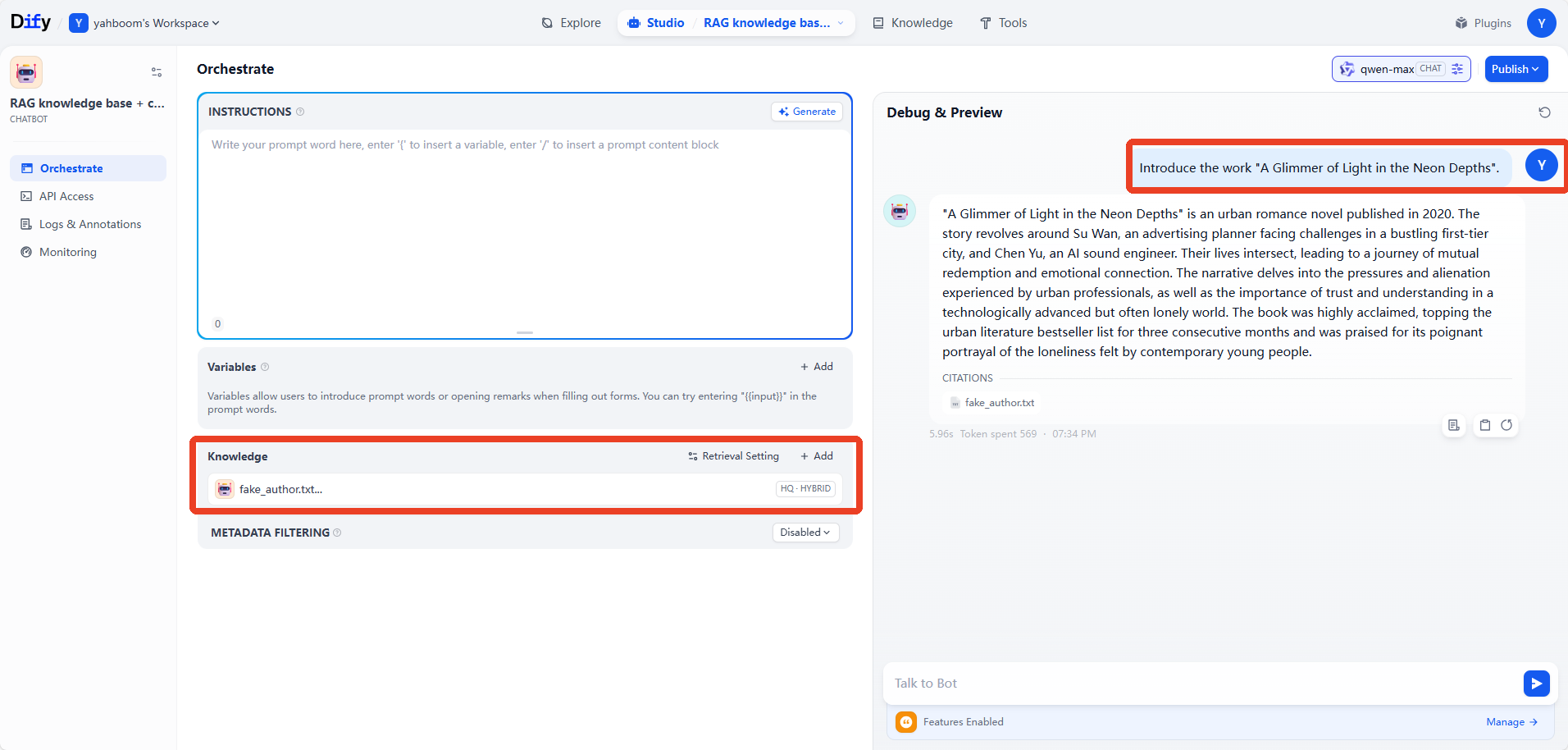Screen dimensions: 1568x750
Task: Click the Features Enabled icon
Action: [x=906, y=722]
